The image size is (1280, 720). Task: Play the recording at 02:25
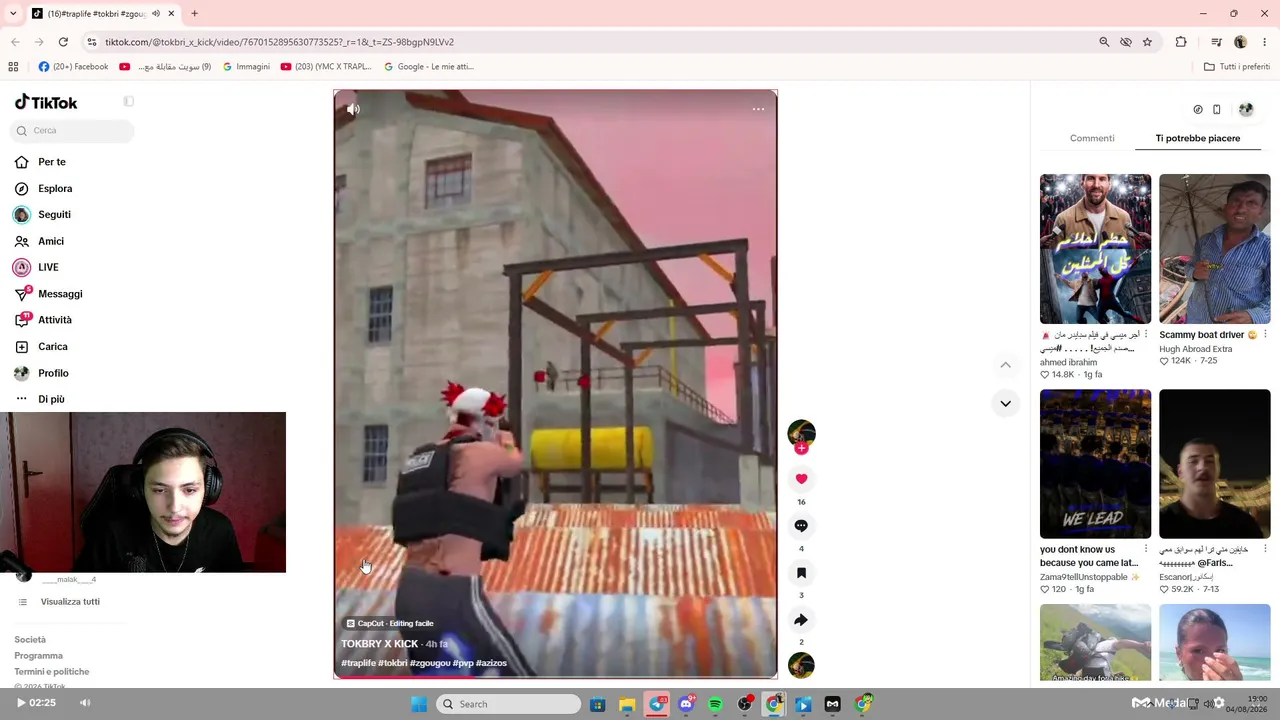tap(20, 703)
